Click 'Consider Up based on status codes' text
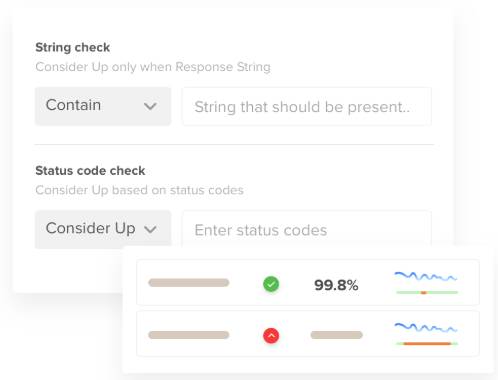The image size is (498, 380). [139, 190]
